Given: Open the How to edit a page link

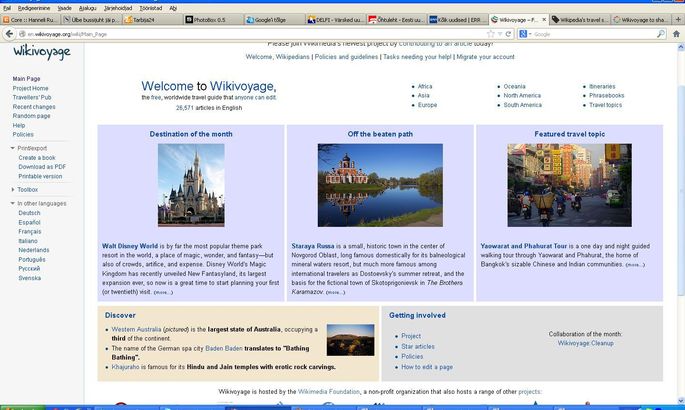Looking at the screenshot, I should (x=427, y=367).
